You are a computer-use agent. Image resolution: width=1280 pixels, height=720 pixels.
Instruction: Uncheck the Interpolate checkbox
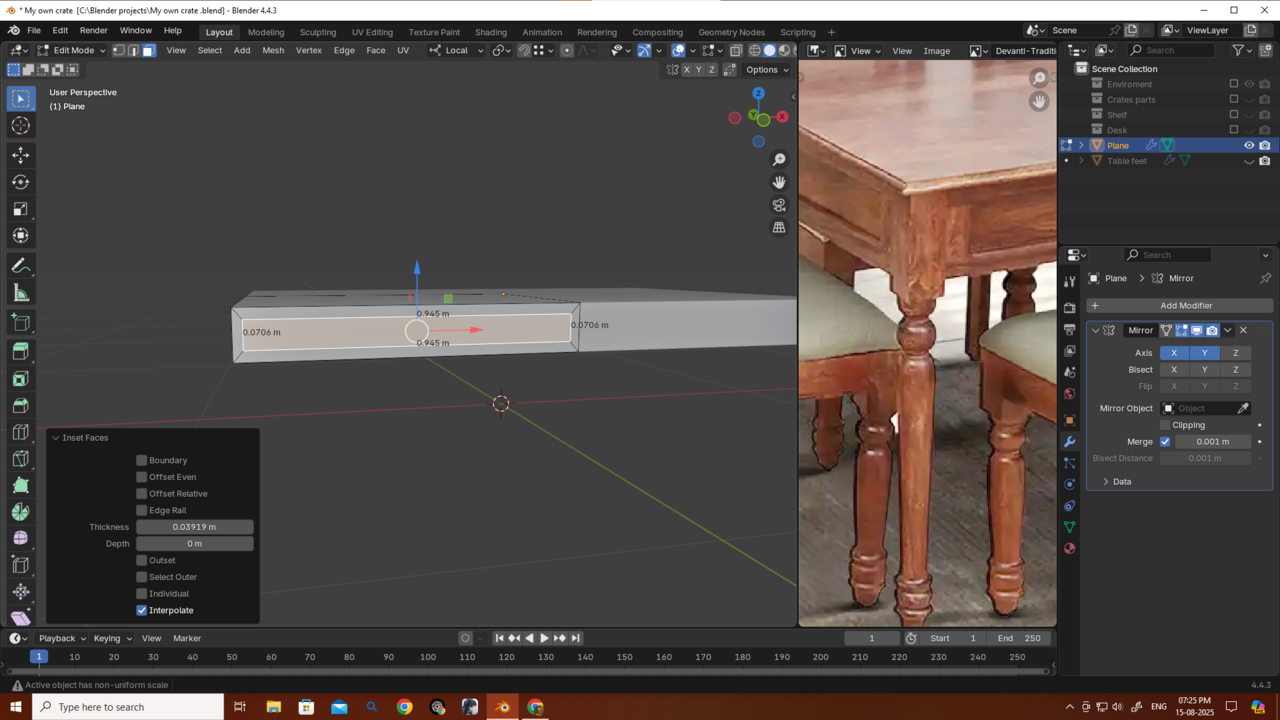[142, 610]
